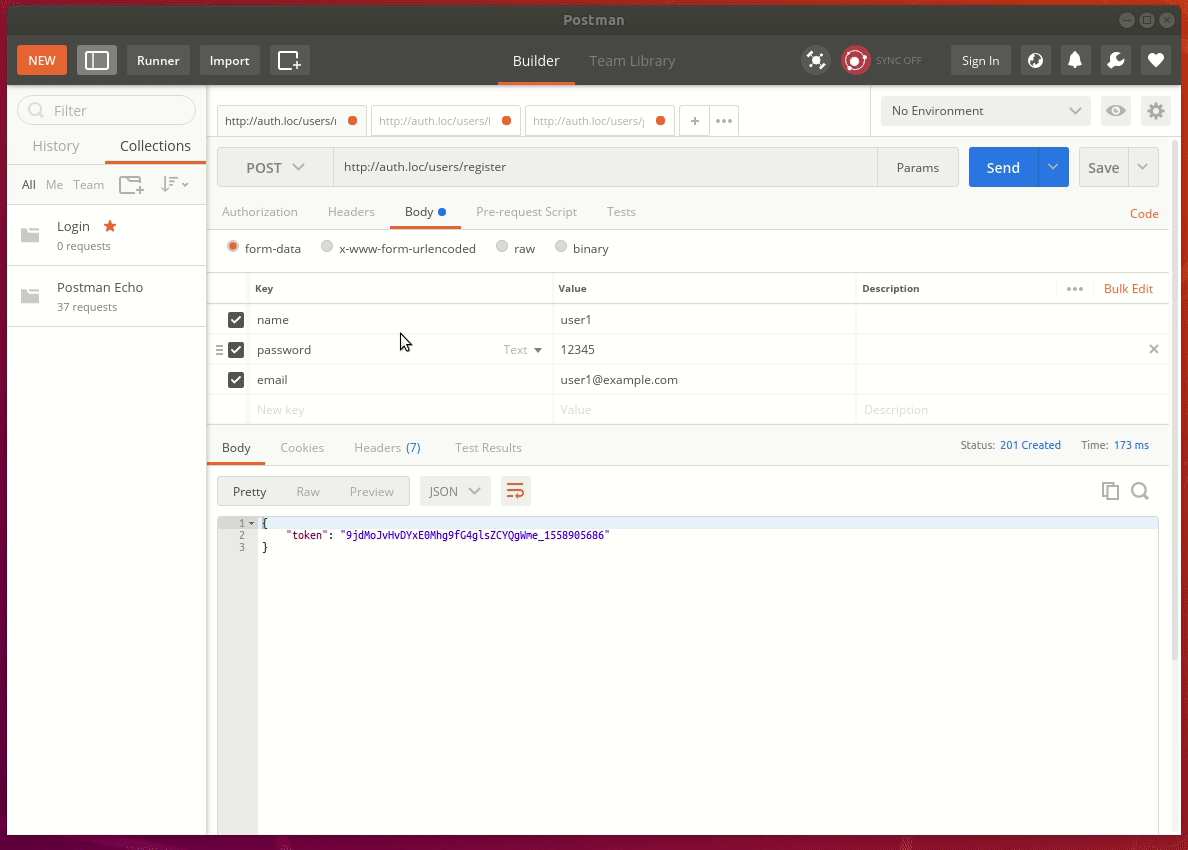Grab the password row drag handle

point(219,350)
